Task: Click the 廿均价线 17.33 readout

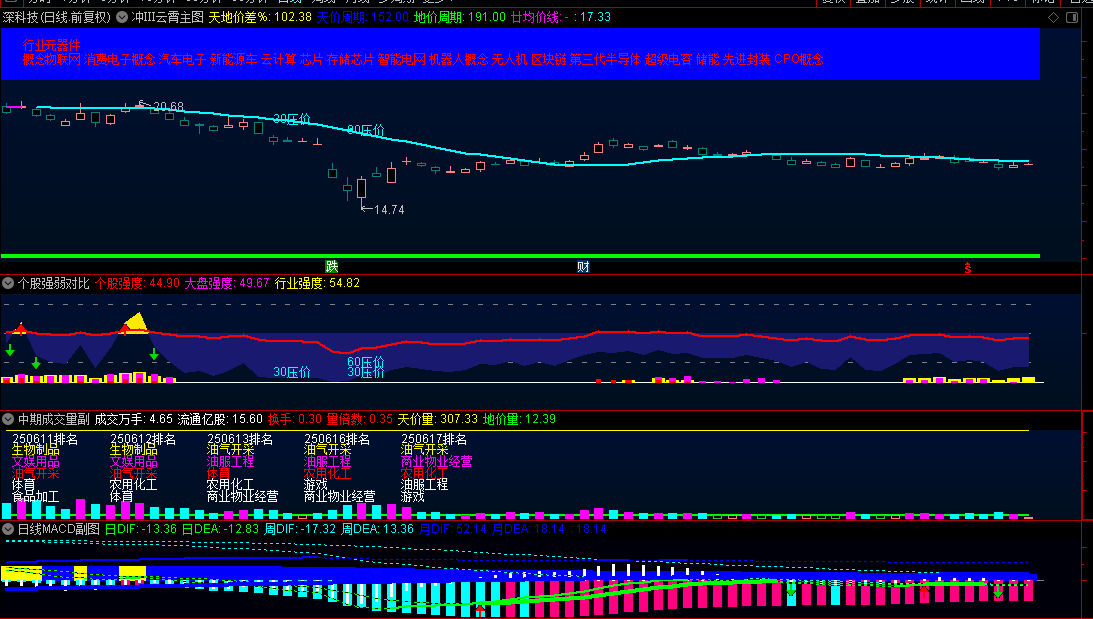Action: [560, 17]
